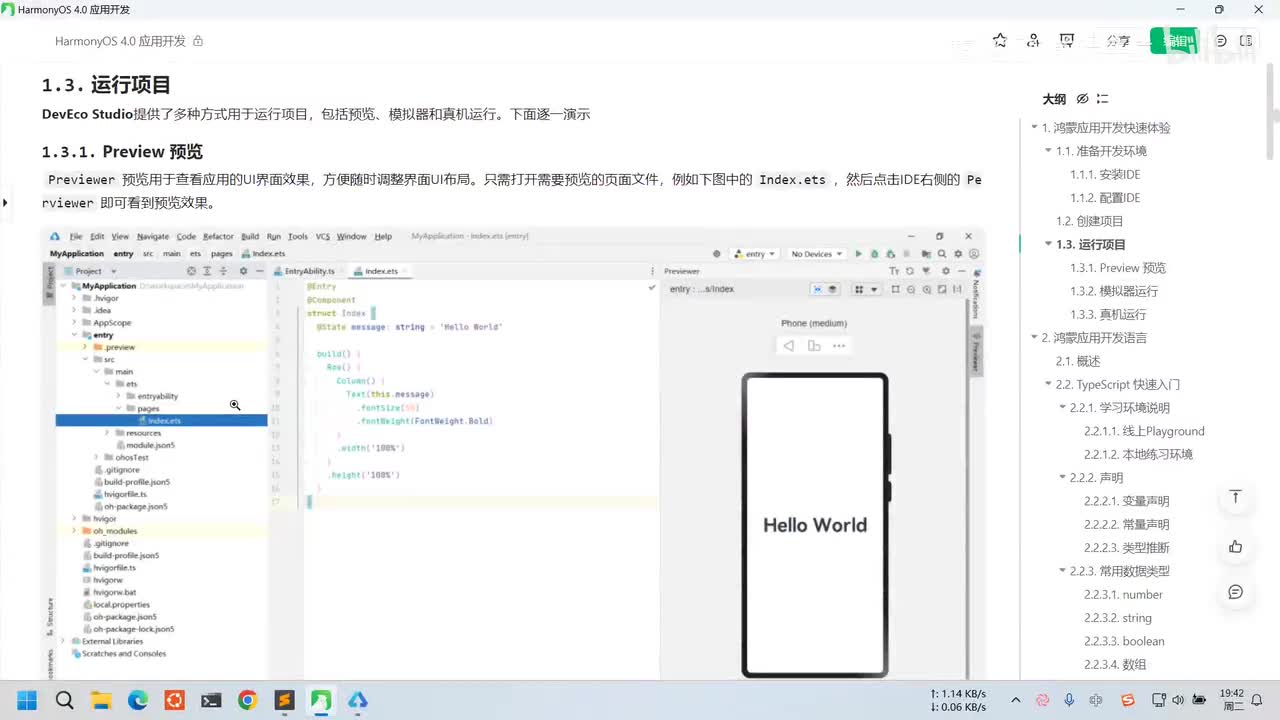1280x720 pixels.
Task: Start presentation mode from the header
Action: (1067, 41)
